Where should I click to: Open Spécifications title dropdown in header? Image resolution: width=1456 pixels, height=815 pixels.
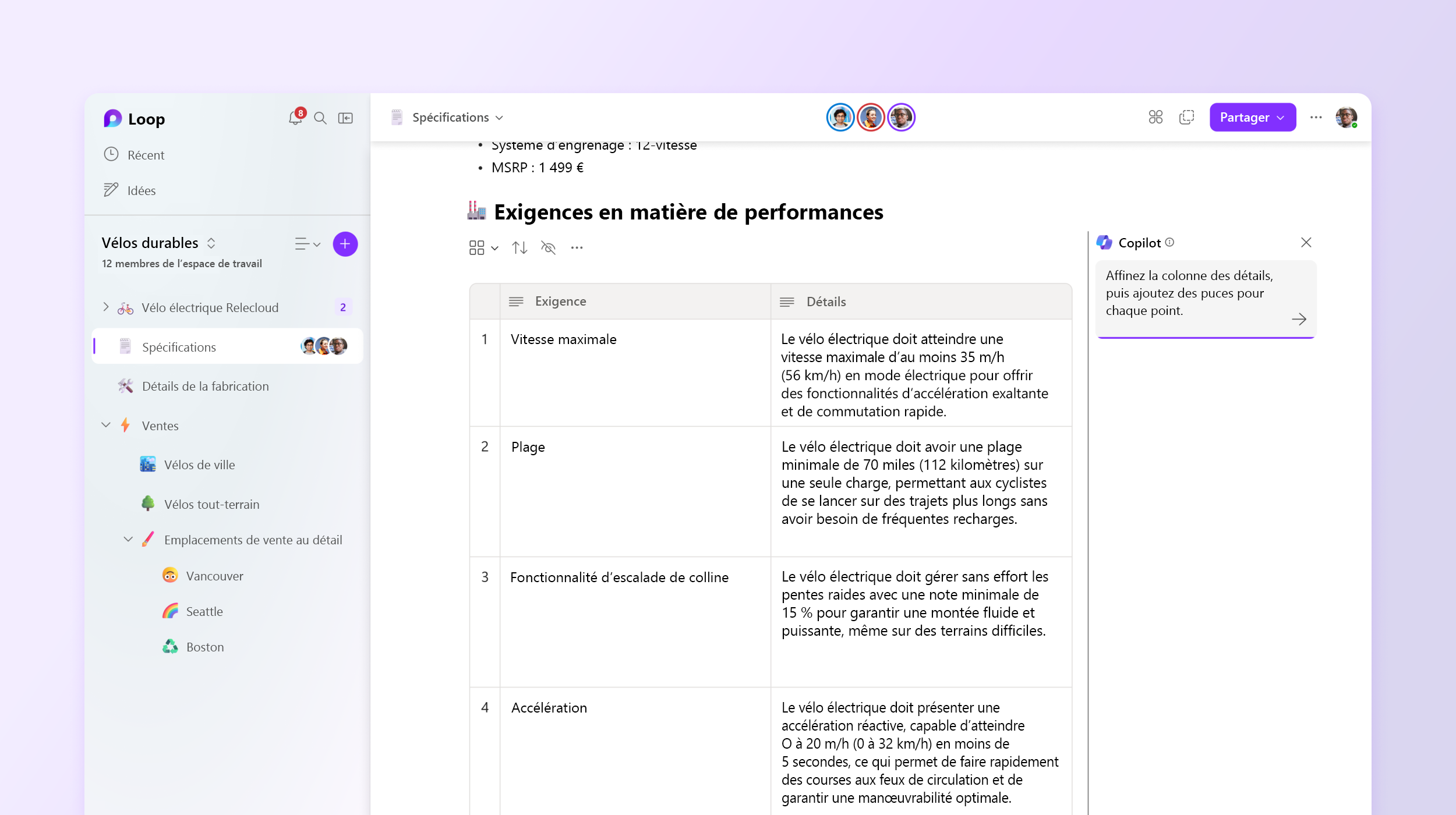(x=499, y=118)
